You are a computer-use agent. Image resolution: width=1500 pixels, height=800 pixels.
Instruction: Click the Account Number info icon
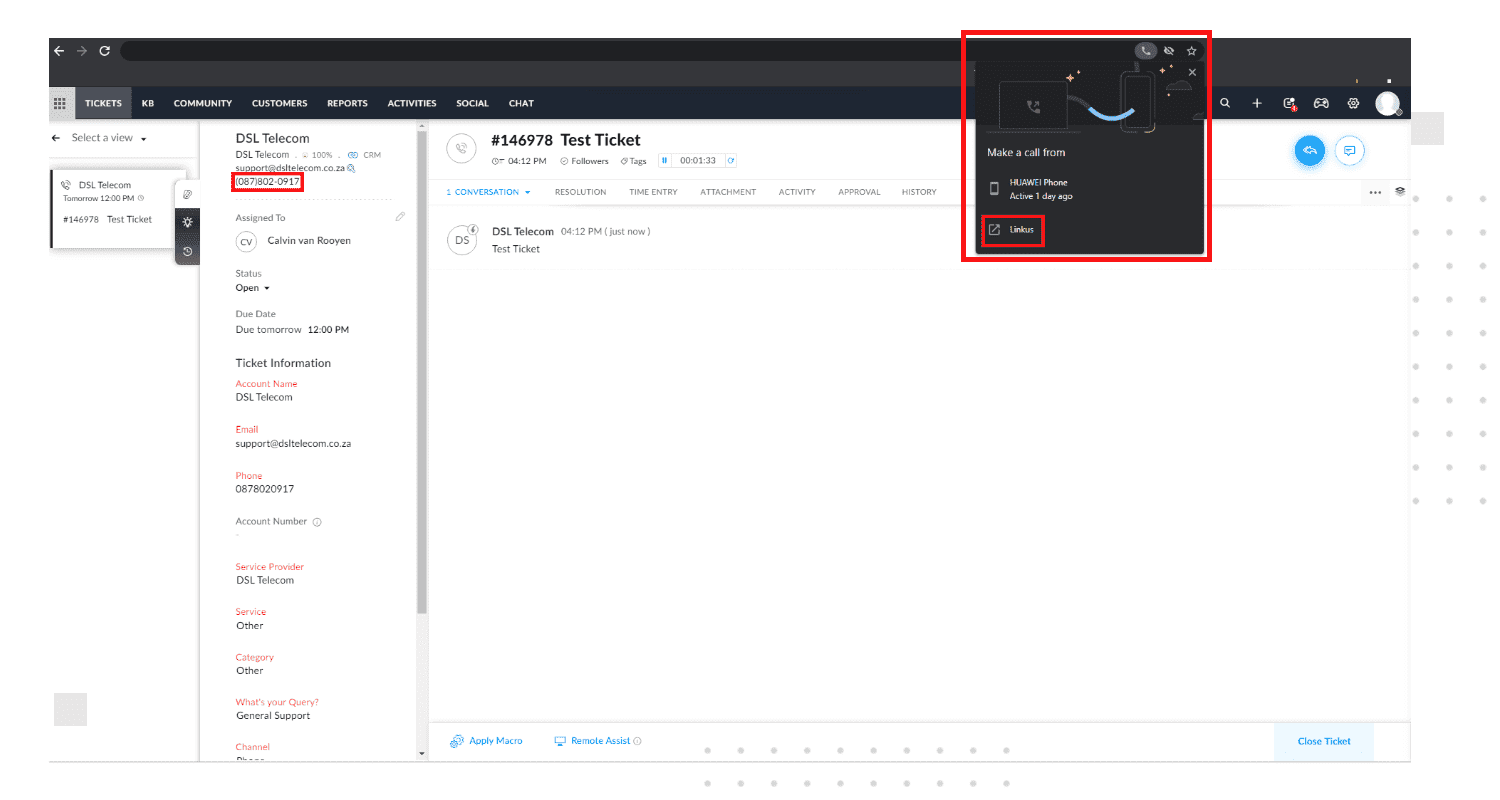317,522
